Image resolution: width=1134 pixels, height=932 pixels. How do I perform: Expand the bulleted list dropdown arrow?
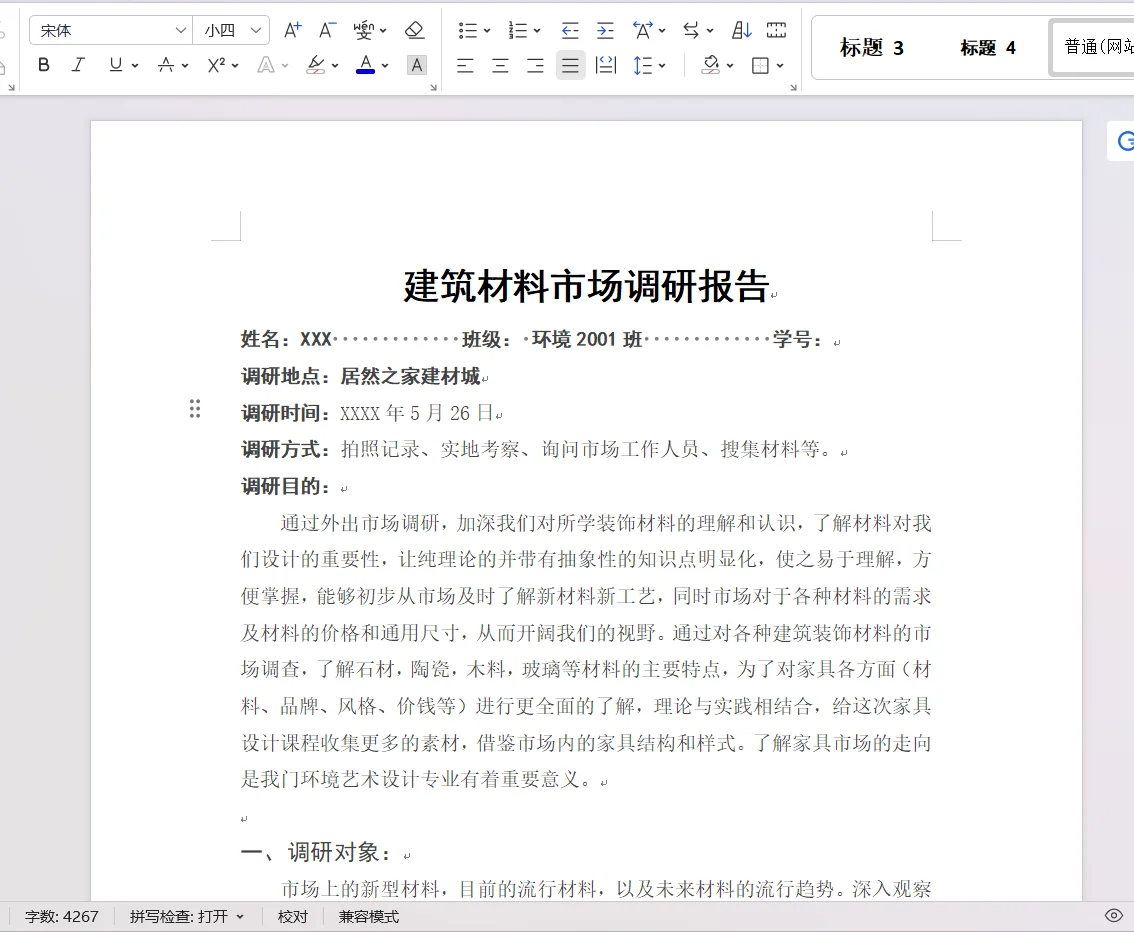(x=487, y=30)
